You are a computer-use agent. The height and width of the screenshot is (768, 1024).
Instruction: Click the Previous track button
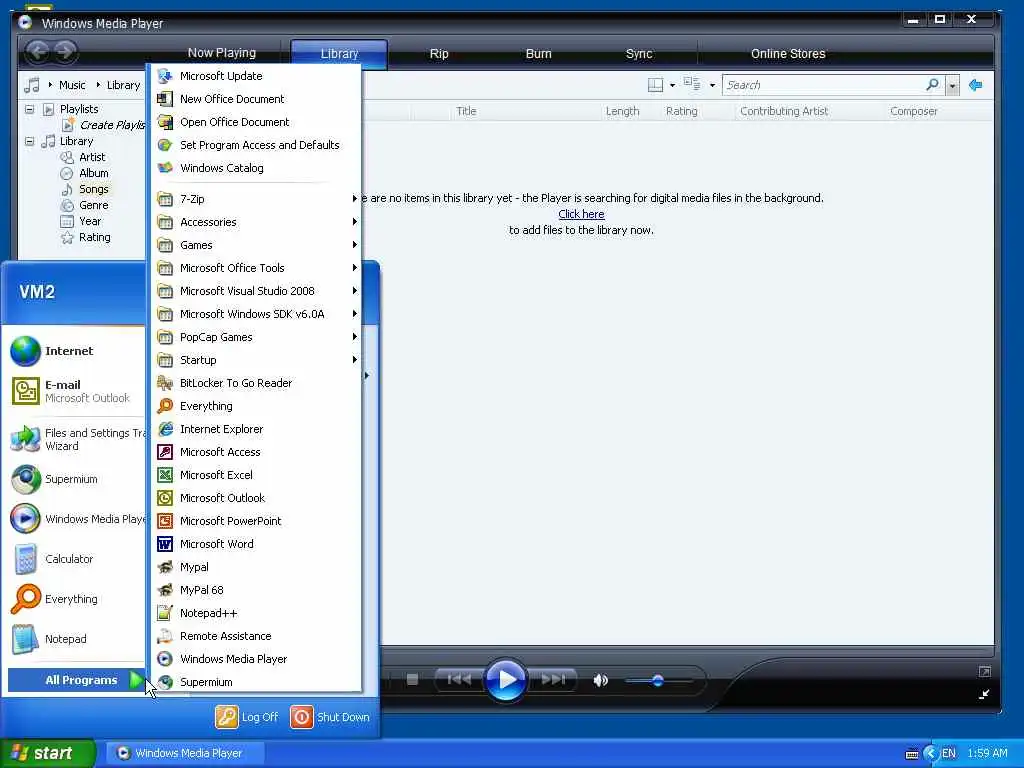(x=459, y=680)
